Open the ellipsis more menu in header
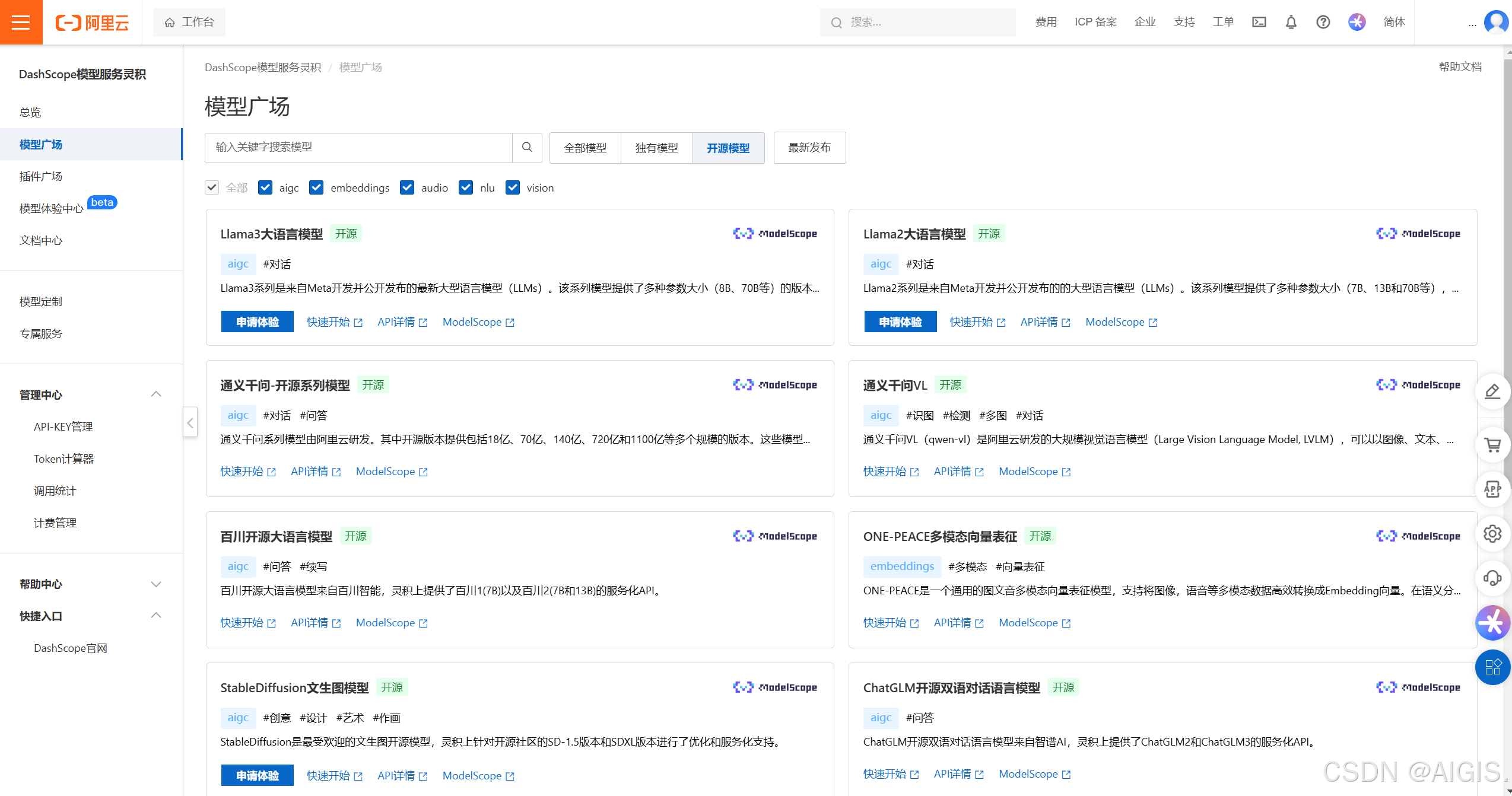Viewport: 1512px width, 796px height. pos(1472,24)
